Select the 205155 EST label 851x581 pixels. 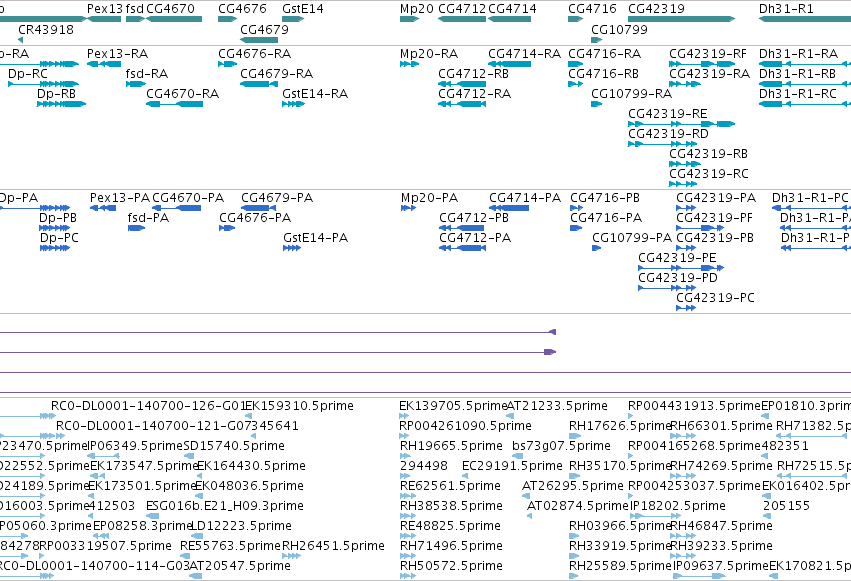click(x=786, y=506)
